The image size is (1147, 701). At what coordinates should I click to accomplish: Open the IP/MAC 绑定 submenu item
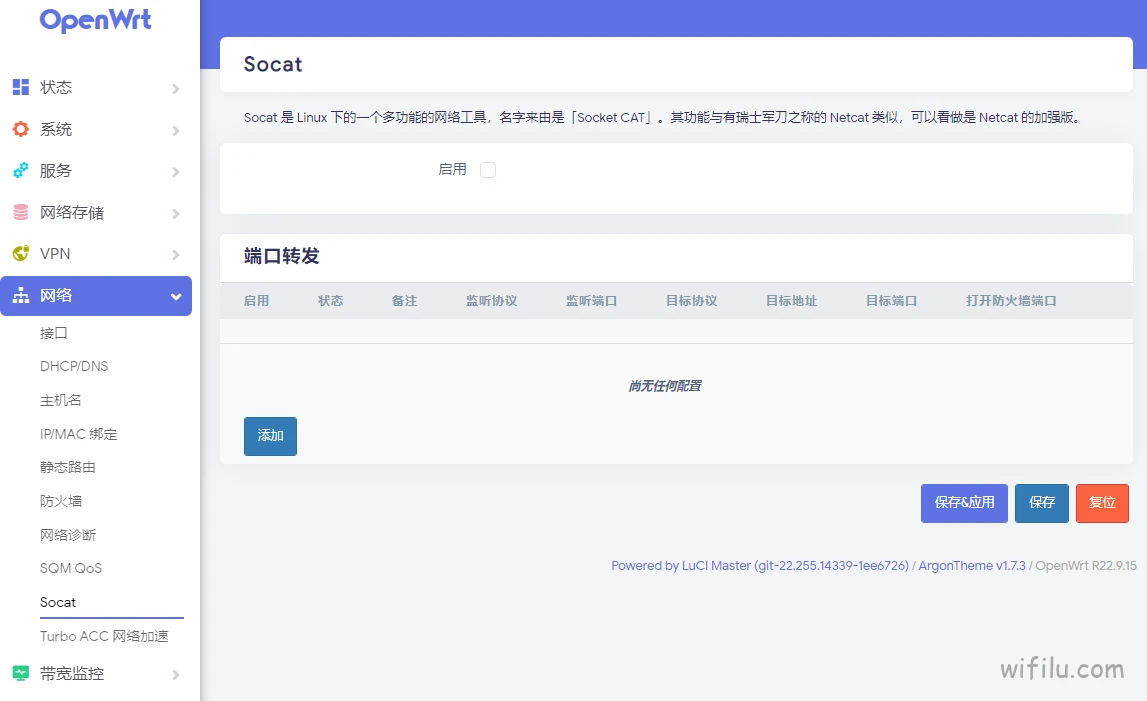click(78, 434)
